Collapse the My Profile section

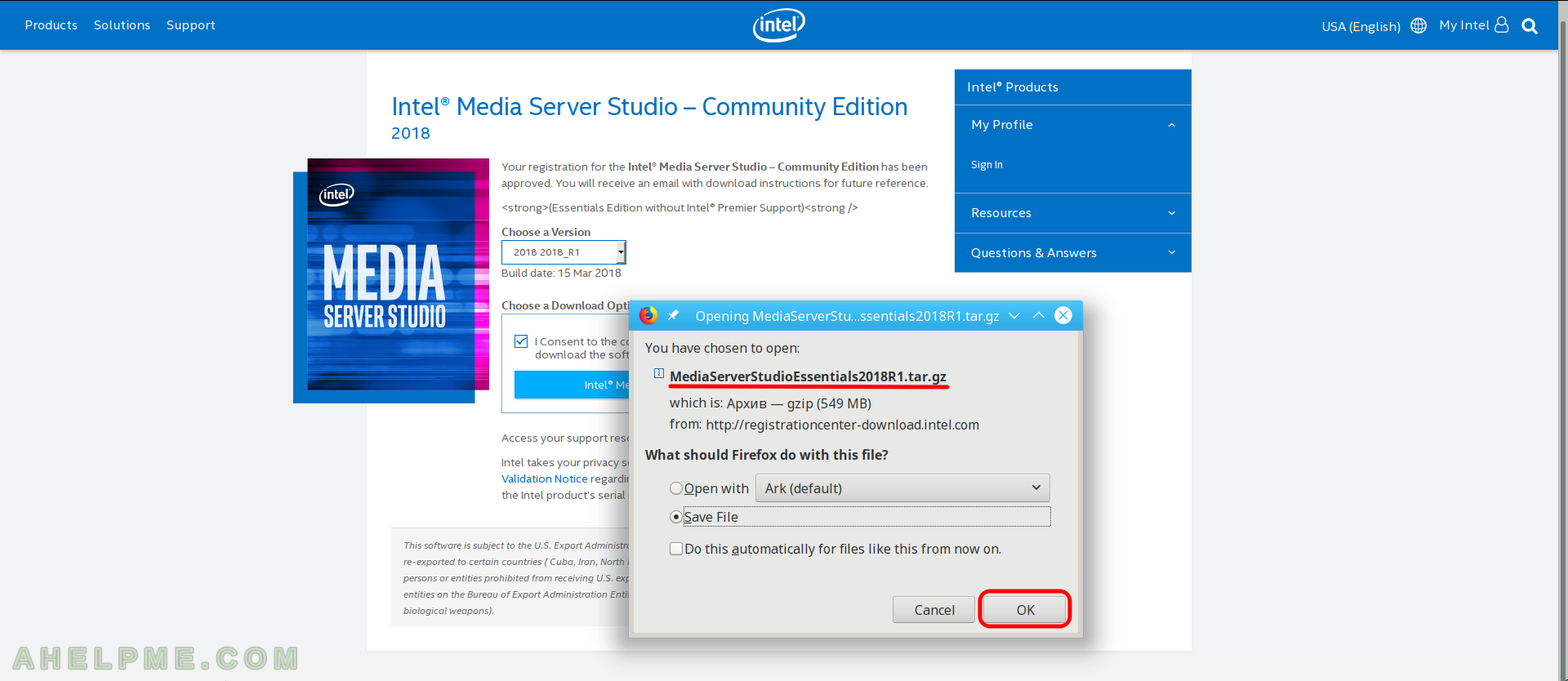coord(1072,125)
